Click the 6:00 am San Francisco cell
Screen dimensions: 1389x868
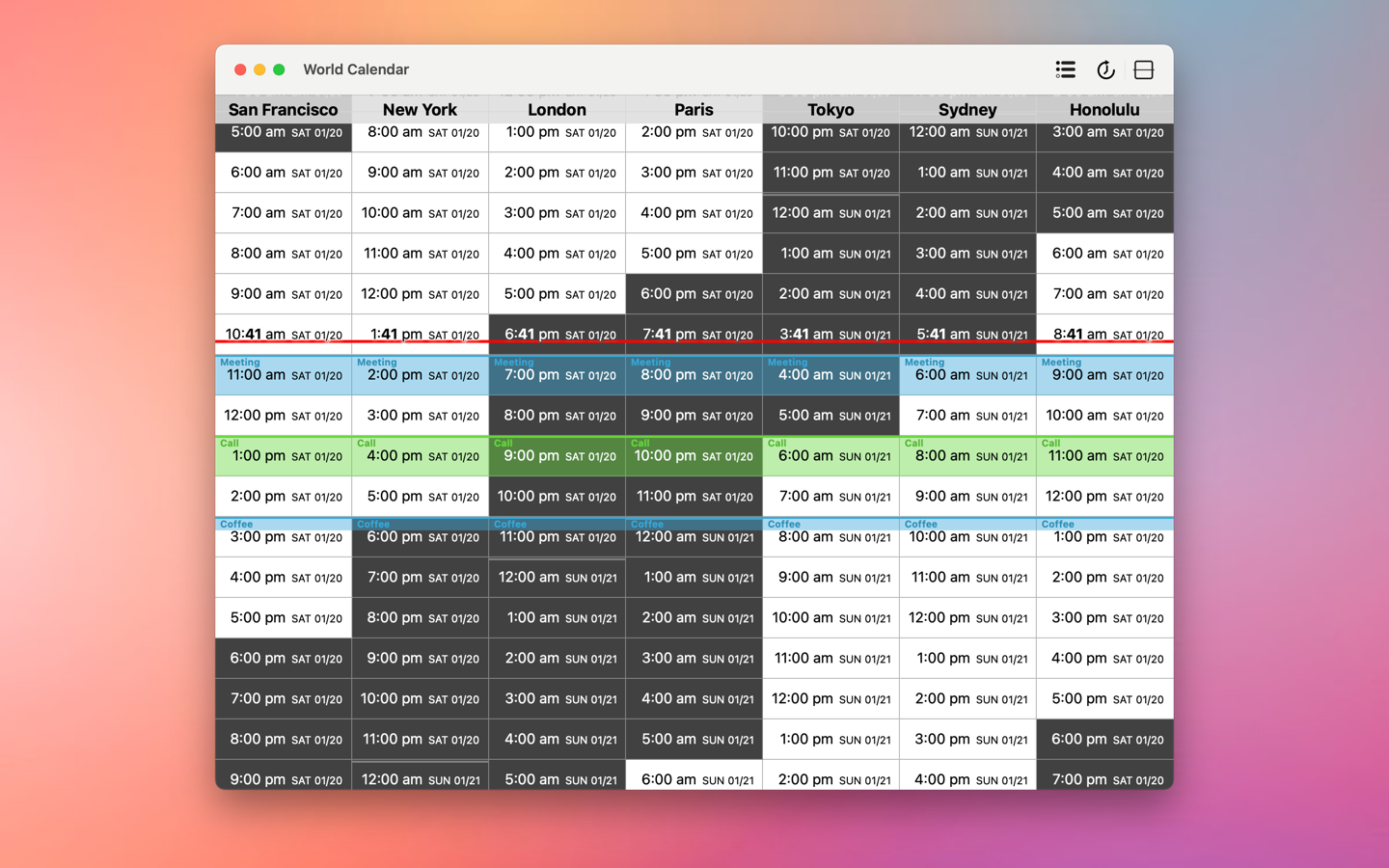[x=284, y=173]
